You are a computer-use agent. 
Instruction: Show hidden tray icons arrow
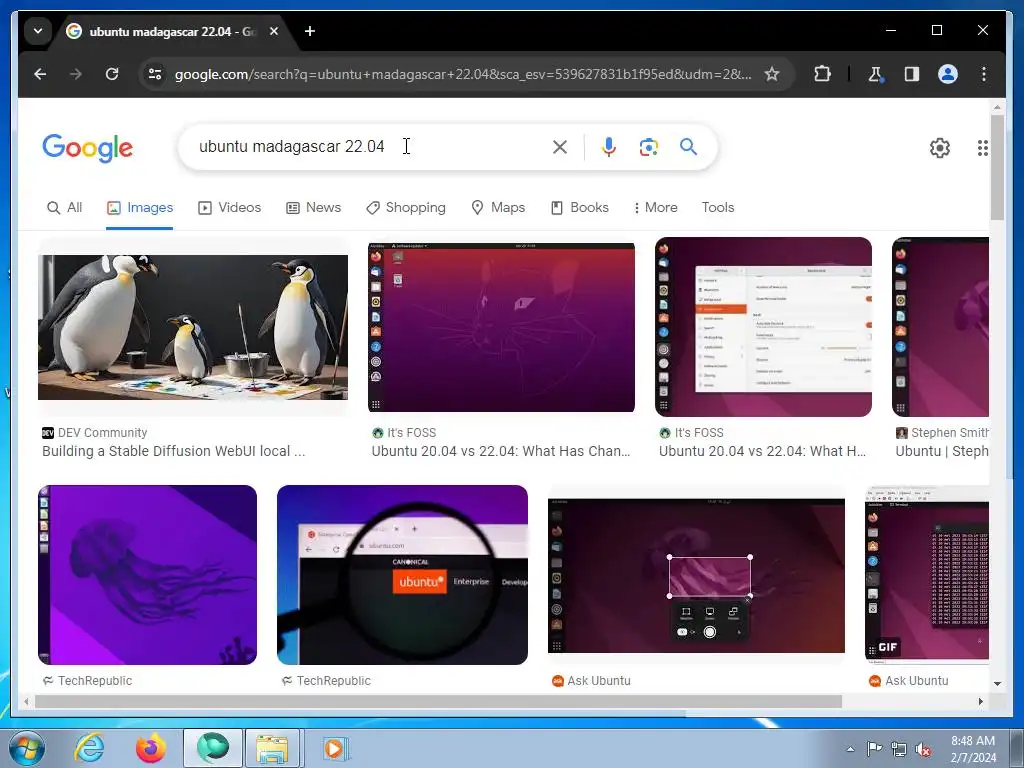(850, 749)
